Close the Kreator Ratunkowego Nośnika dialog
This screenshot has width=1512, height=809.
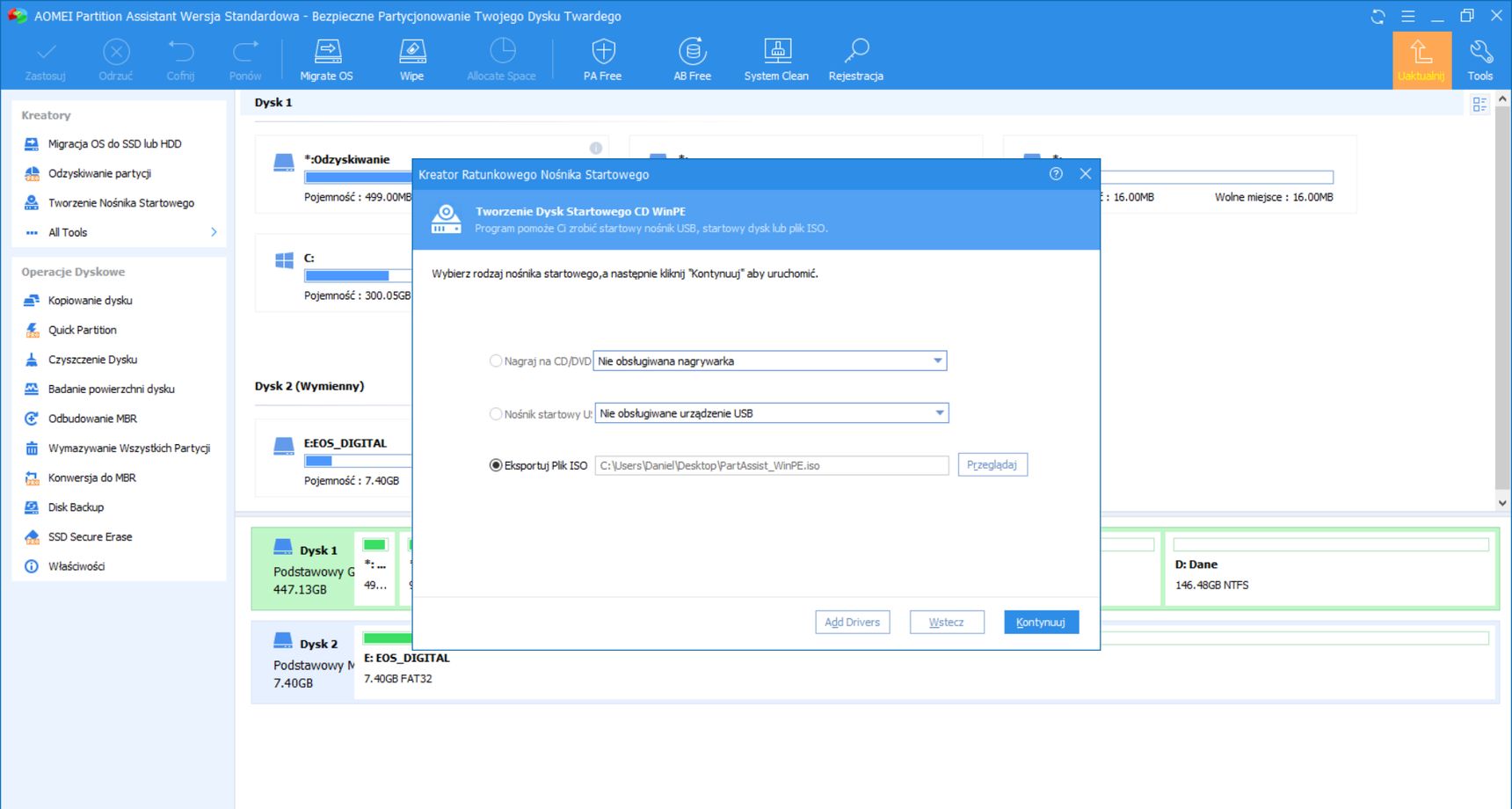1086,174
